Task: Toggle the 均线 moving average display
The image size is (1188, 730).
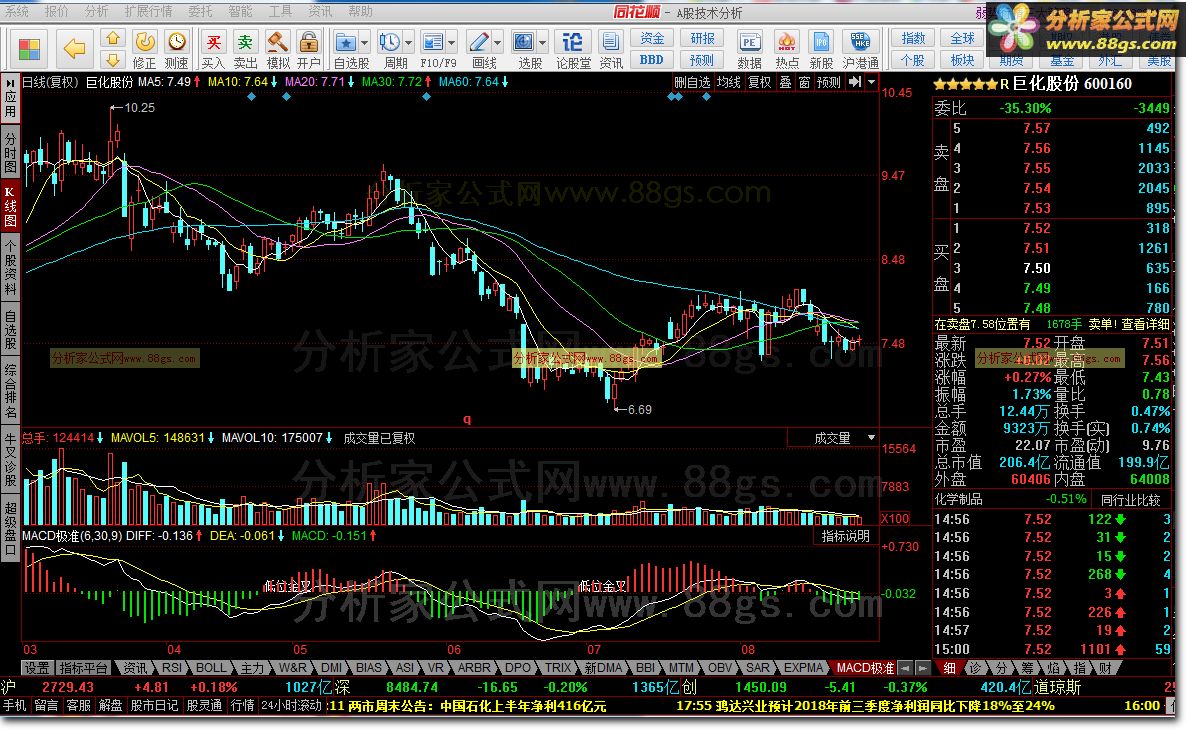Action: point(729,82)
